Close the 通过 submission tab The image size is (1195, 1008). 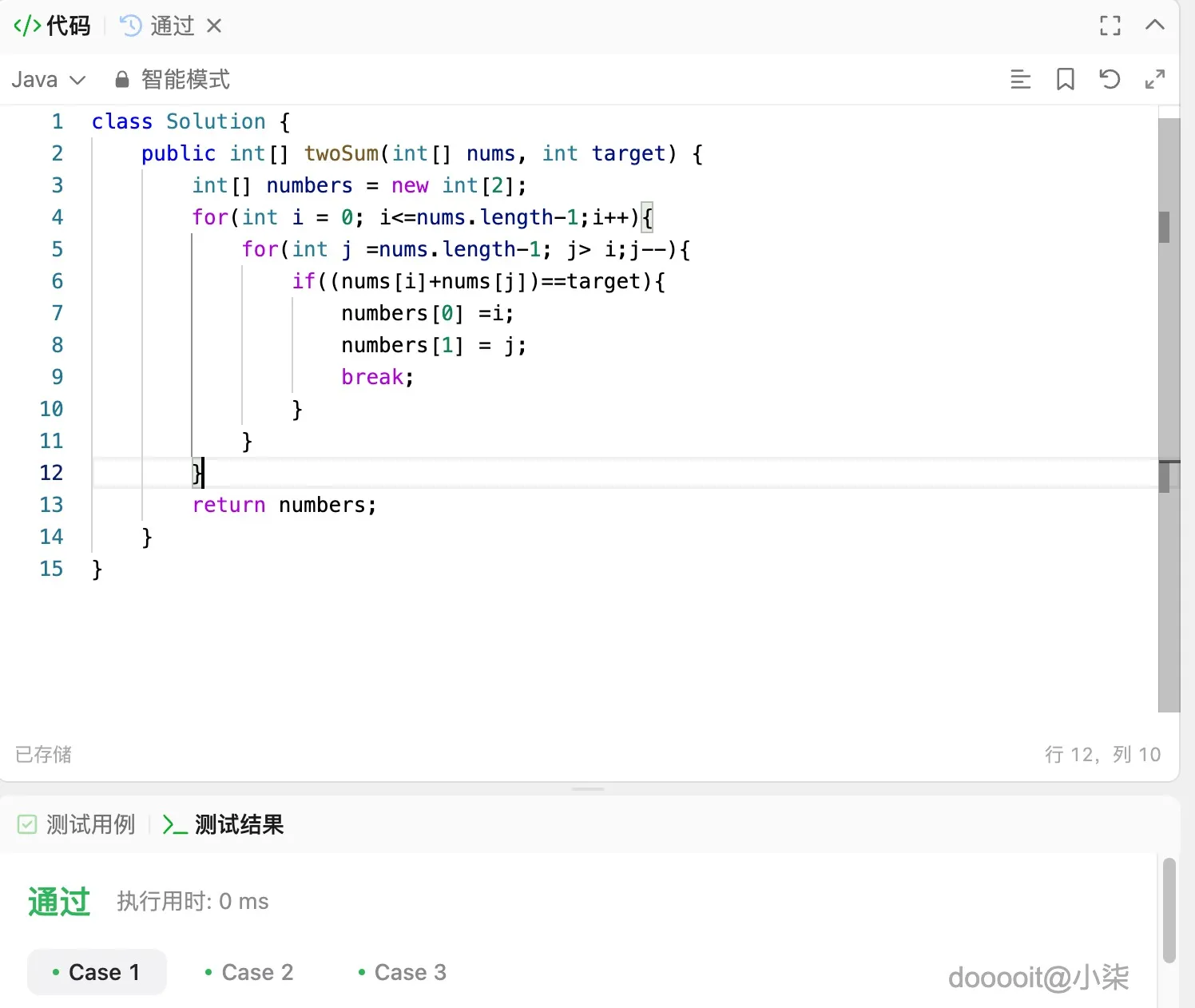[214, 26]
